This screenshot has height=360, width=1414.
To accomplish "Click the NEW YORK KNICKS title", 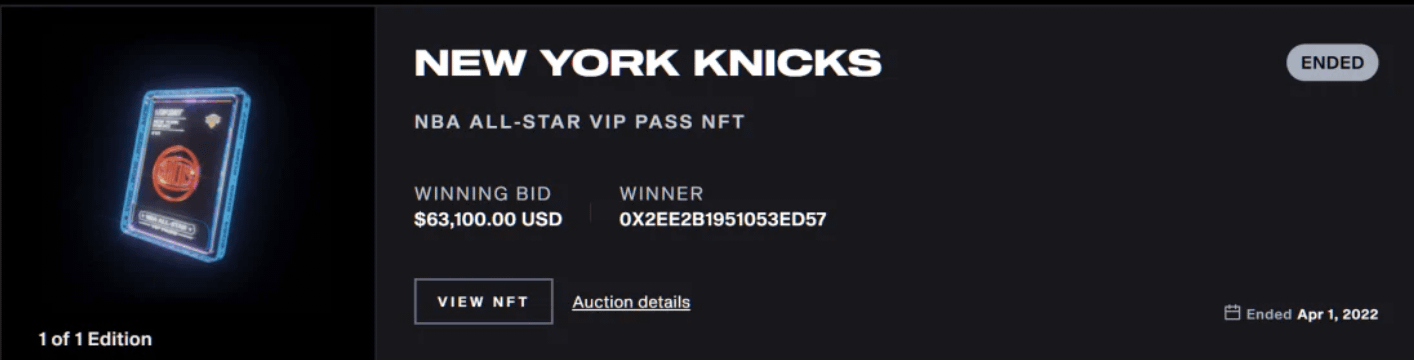I will pos(648,63).
